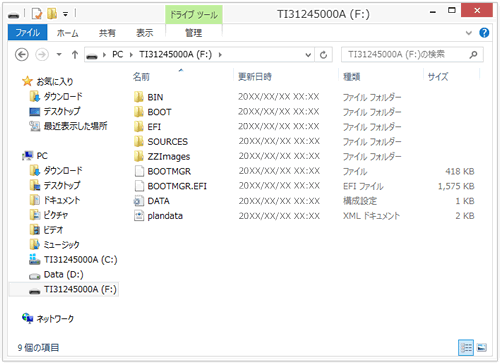This screenshot has height=363, width=500.
Task: Select the BOOTMGR.EFI file icon
Action: (x=139, y=186)
